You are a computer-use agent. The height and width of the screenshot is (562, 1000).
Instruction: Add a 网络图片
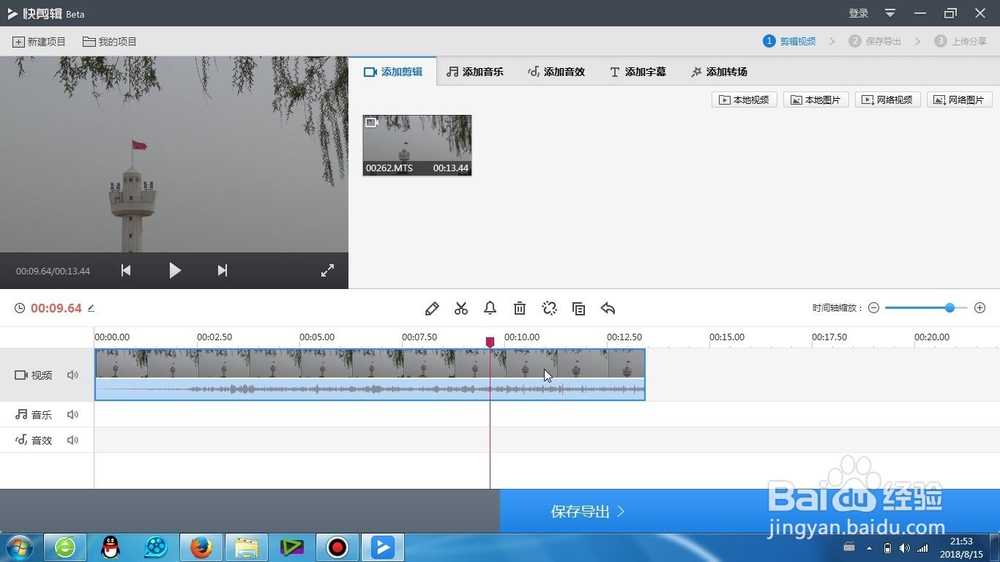click(x=959, y=100)
